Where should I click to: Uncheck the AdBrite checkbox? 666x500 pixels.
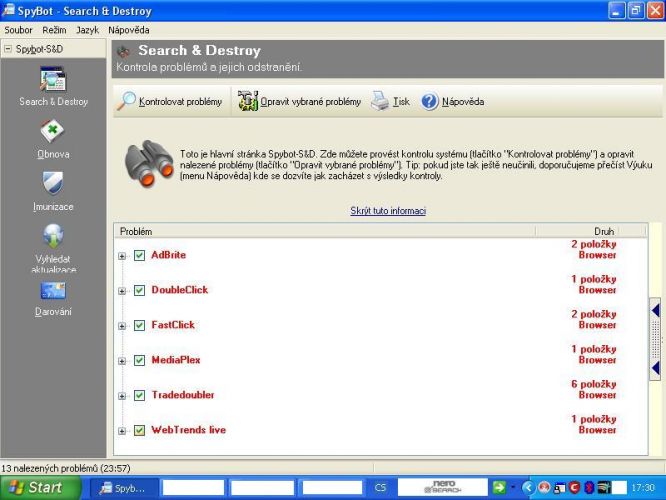click(139, 255)
